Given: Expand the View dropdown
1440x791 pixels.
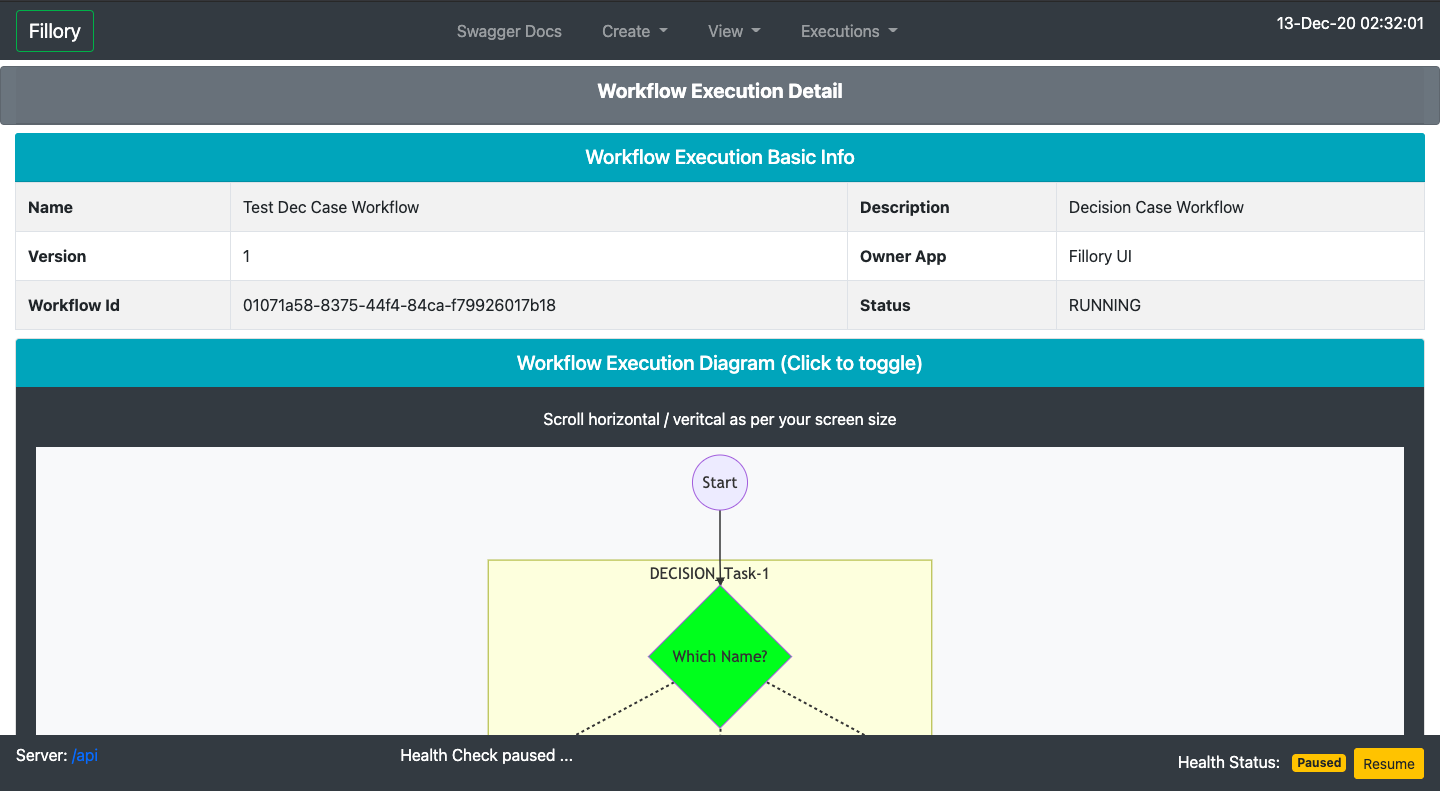Looking at the screenshot, I should point(733,31).
